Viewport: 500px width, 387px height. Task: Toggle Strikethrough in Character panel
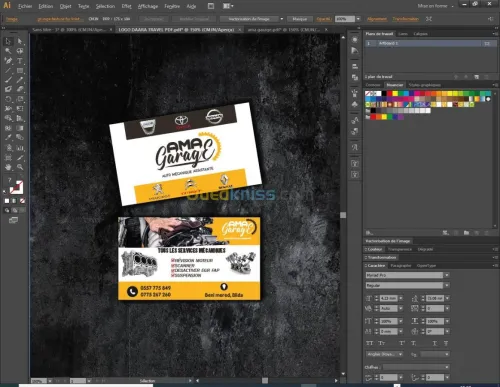pos(446,343)
